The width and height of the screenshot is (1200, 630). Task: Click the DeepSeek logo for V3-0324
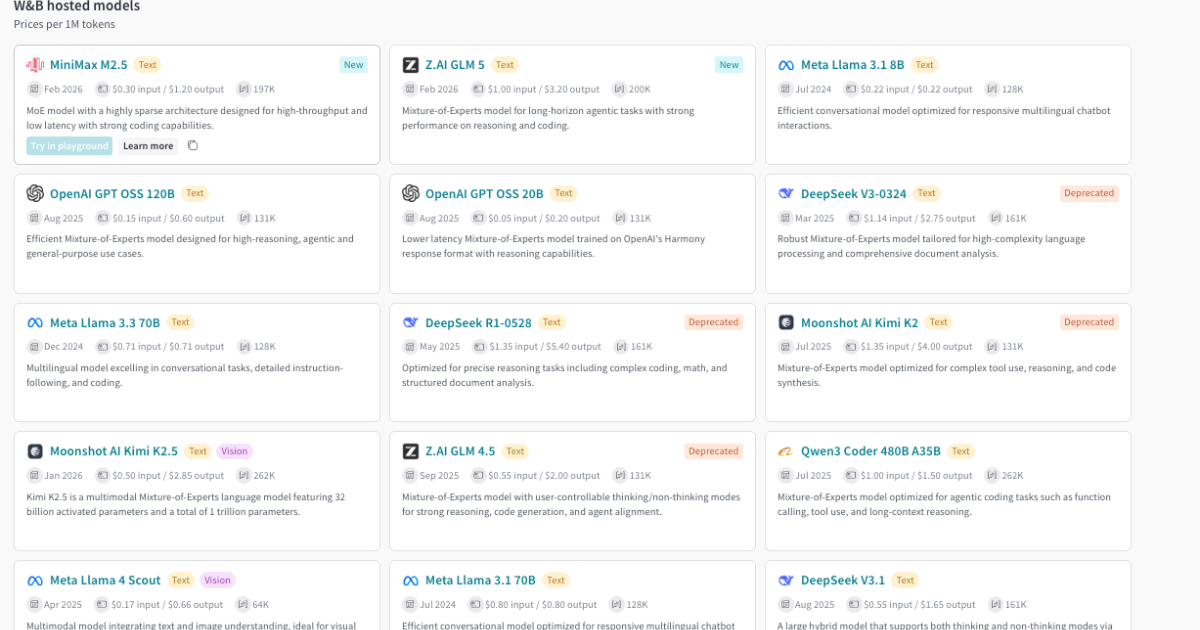(x=786, y=194)
